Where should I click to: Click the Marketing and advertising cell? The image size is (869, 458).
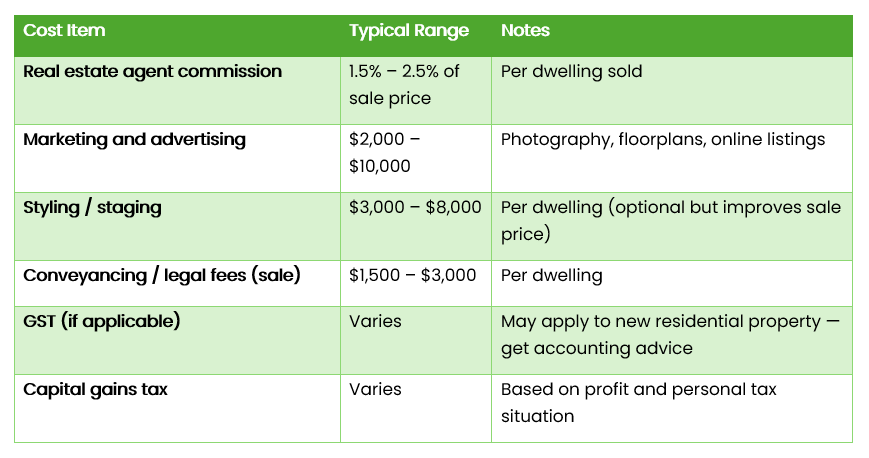[134, 140]
